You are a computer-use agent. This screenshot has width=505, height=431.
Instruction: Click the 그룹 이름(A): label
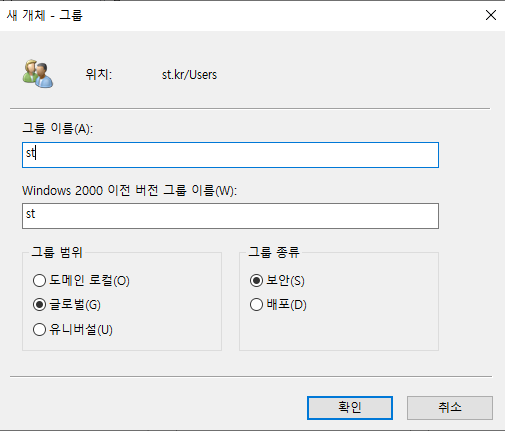point(58,128)
